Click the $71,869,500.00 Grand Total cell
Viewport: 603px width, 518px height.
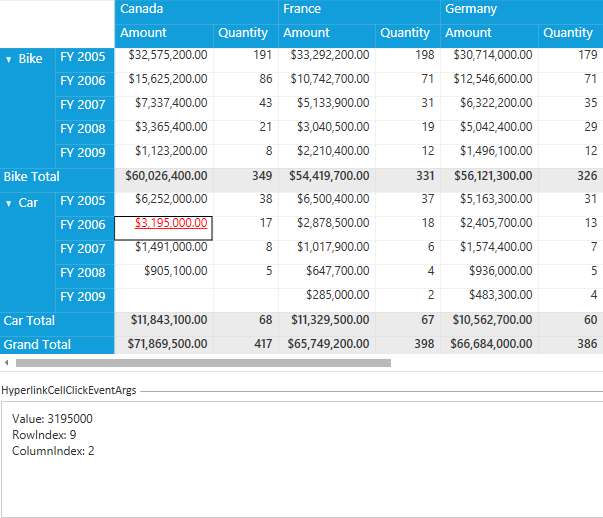[164, 345]
